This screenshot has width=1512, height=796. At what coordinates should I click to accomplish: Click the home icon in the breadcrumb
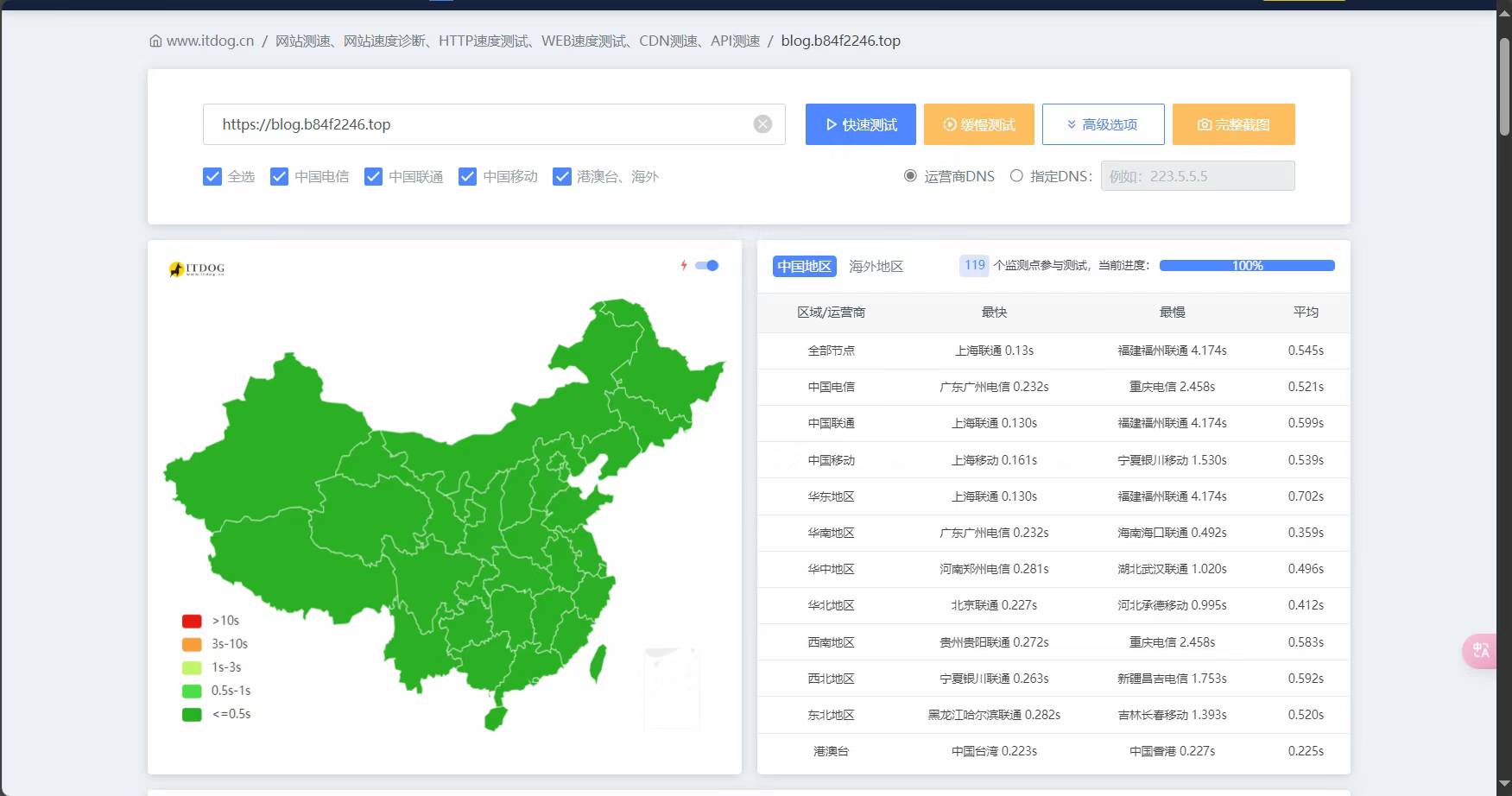155,41
